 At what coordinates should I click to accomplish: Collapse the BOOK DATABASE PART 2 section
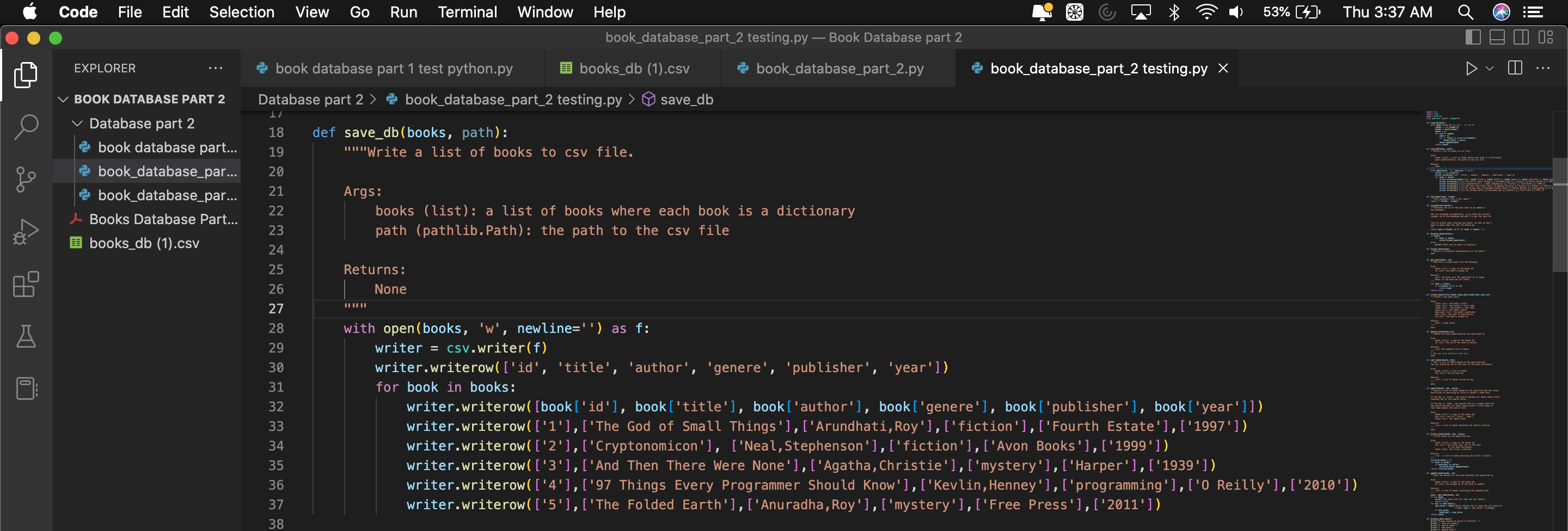pyautogui.click(x=63, y=99)
